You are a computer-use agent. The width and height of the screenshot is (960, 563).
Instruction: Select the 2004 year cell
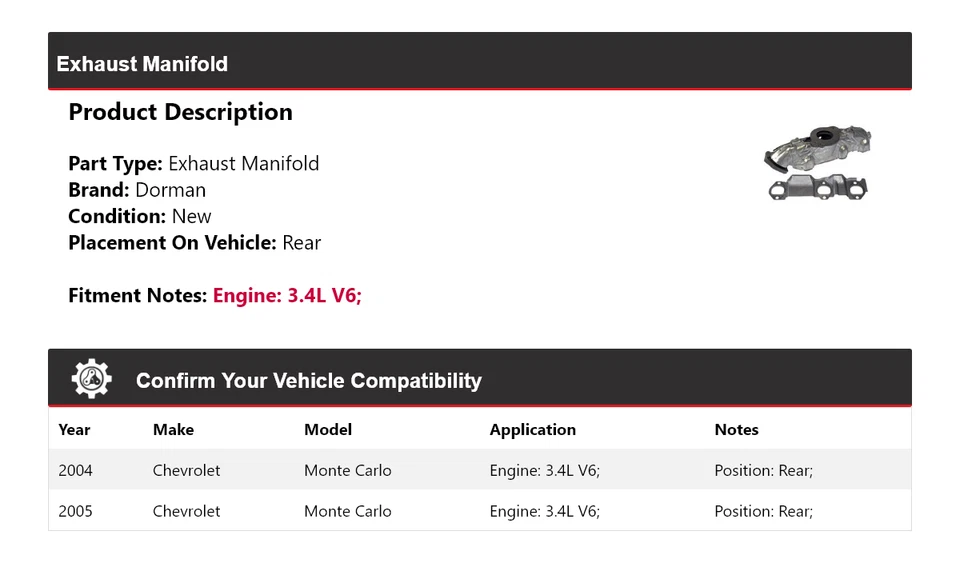(75, 470)
